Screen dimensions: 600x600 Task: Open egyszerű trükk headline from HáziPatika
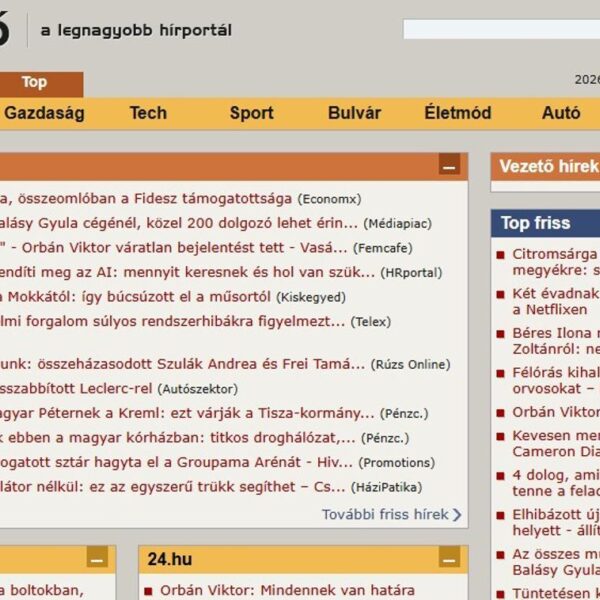(x=173, y=487)
